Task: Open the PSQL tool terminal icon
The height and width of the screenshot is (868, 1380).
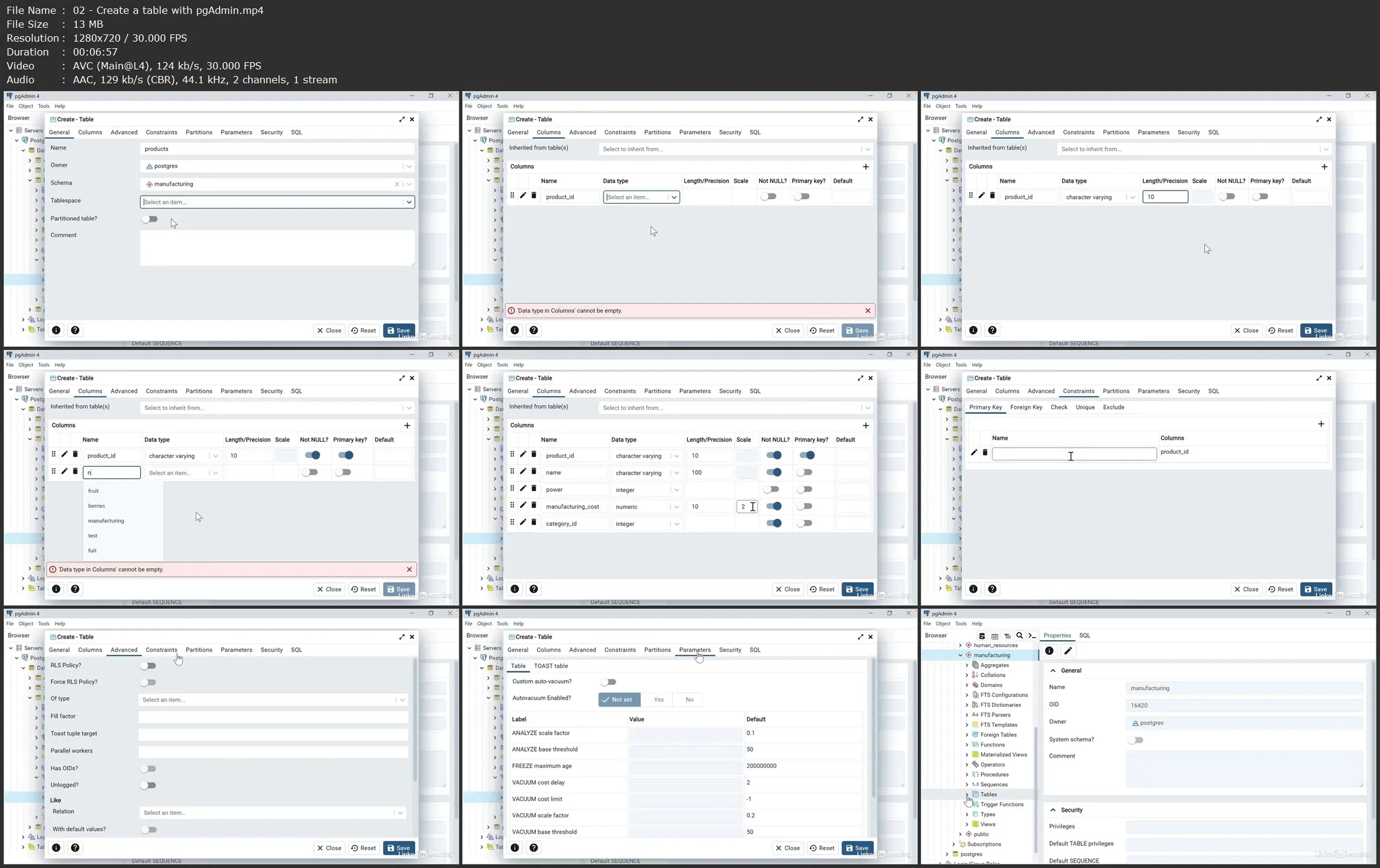Action: (x=1032, y=636)
